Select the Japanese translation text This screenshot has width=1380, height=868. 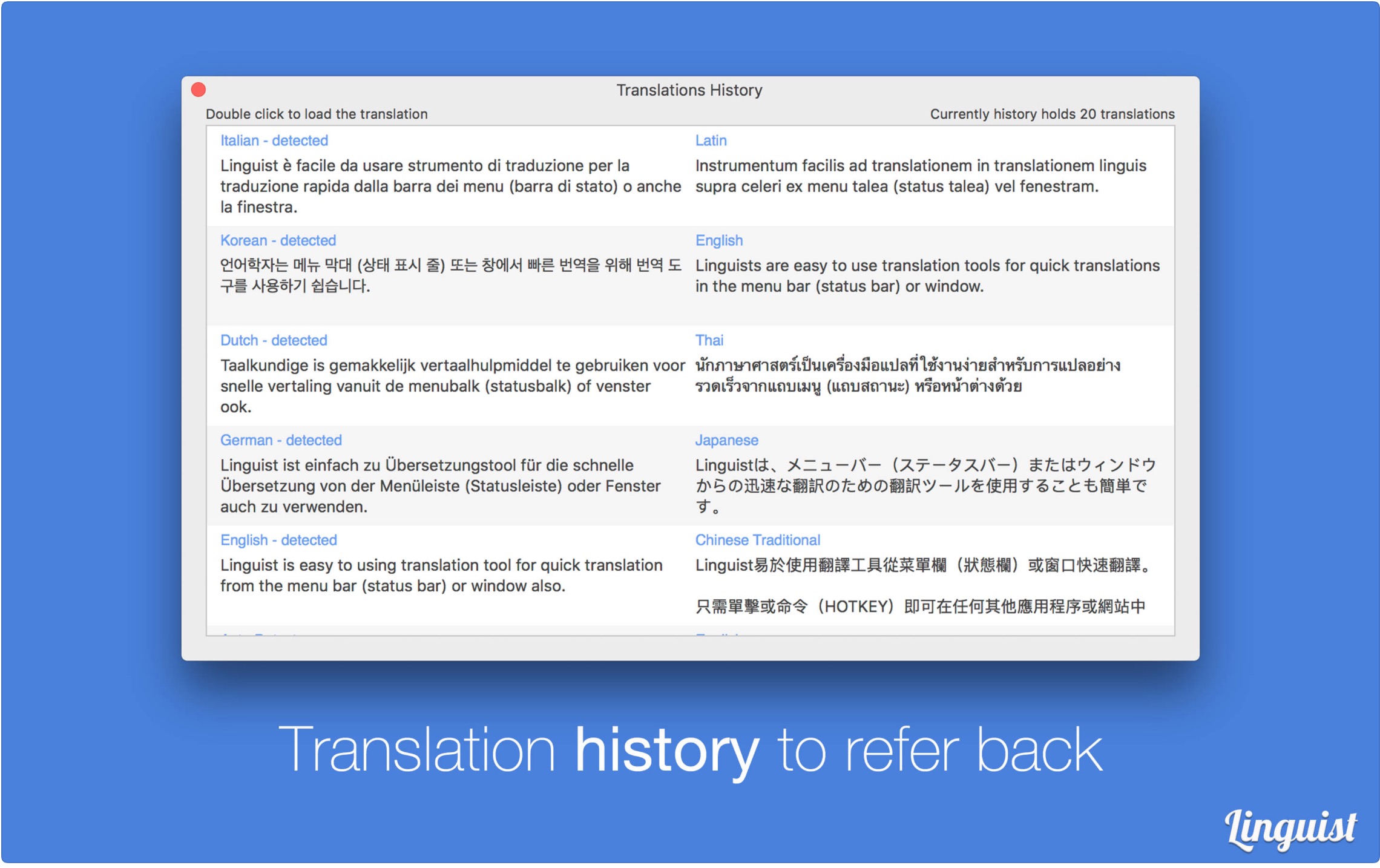pyautogui.click(x=925, y=485)
